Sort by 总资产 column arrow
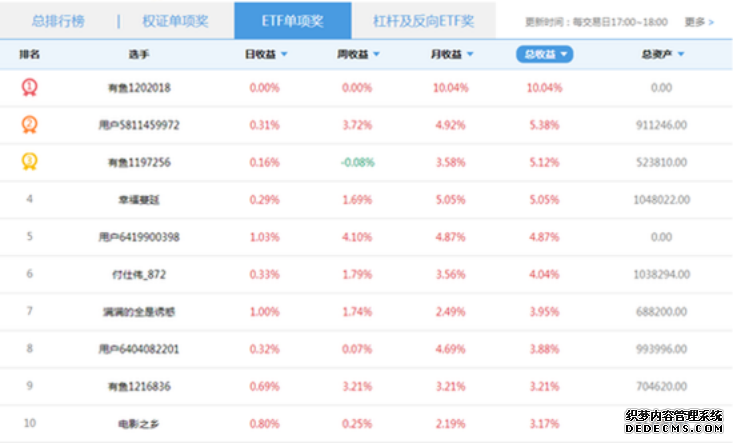Image resolution: width=734 pixels, height=443 pixels. click(681, 54)
